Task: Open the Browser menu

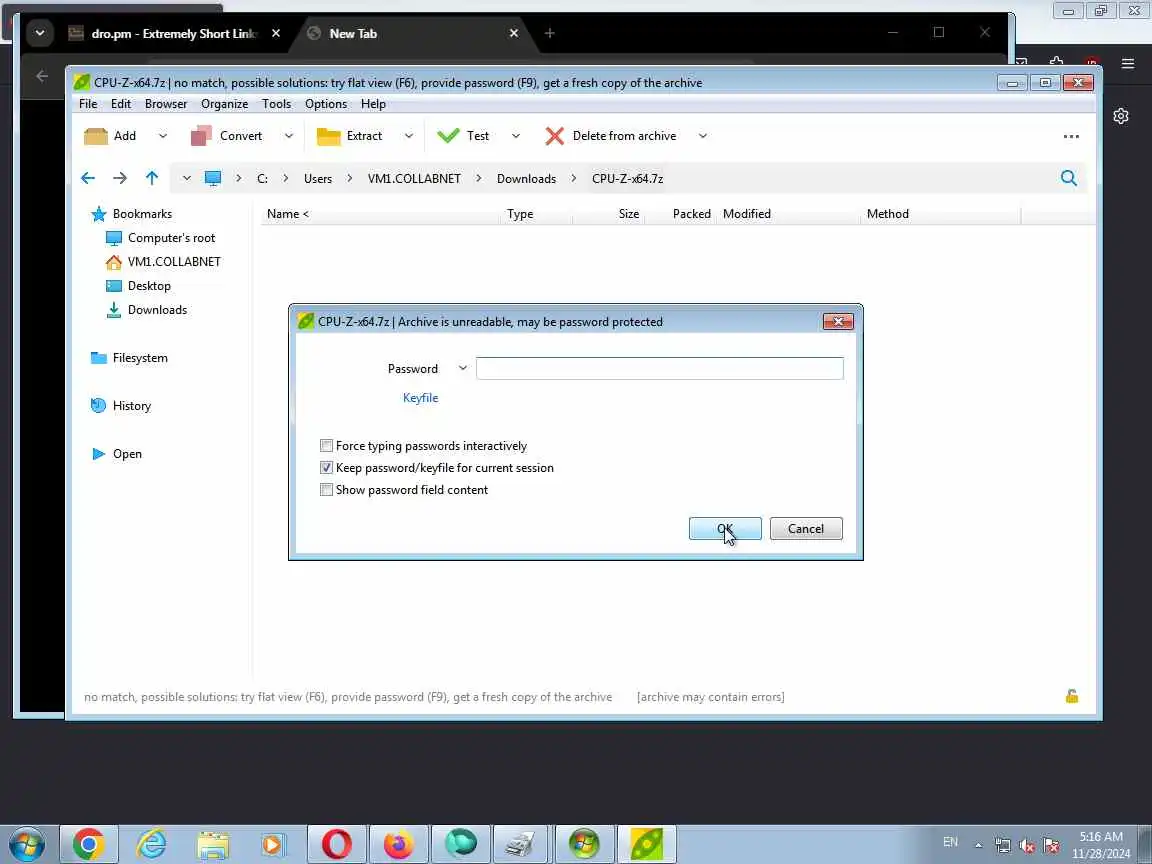Action: point(166,104)
